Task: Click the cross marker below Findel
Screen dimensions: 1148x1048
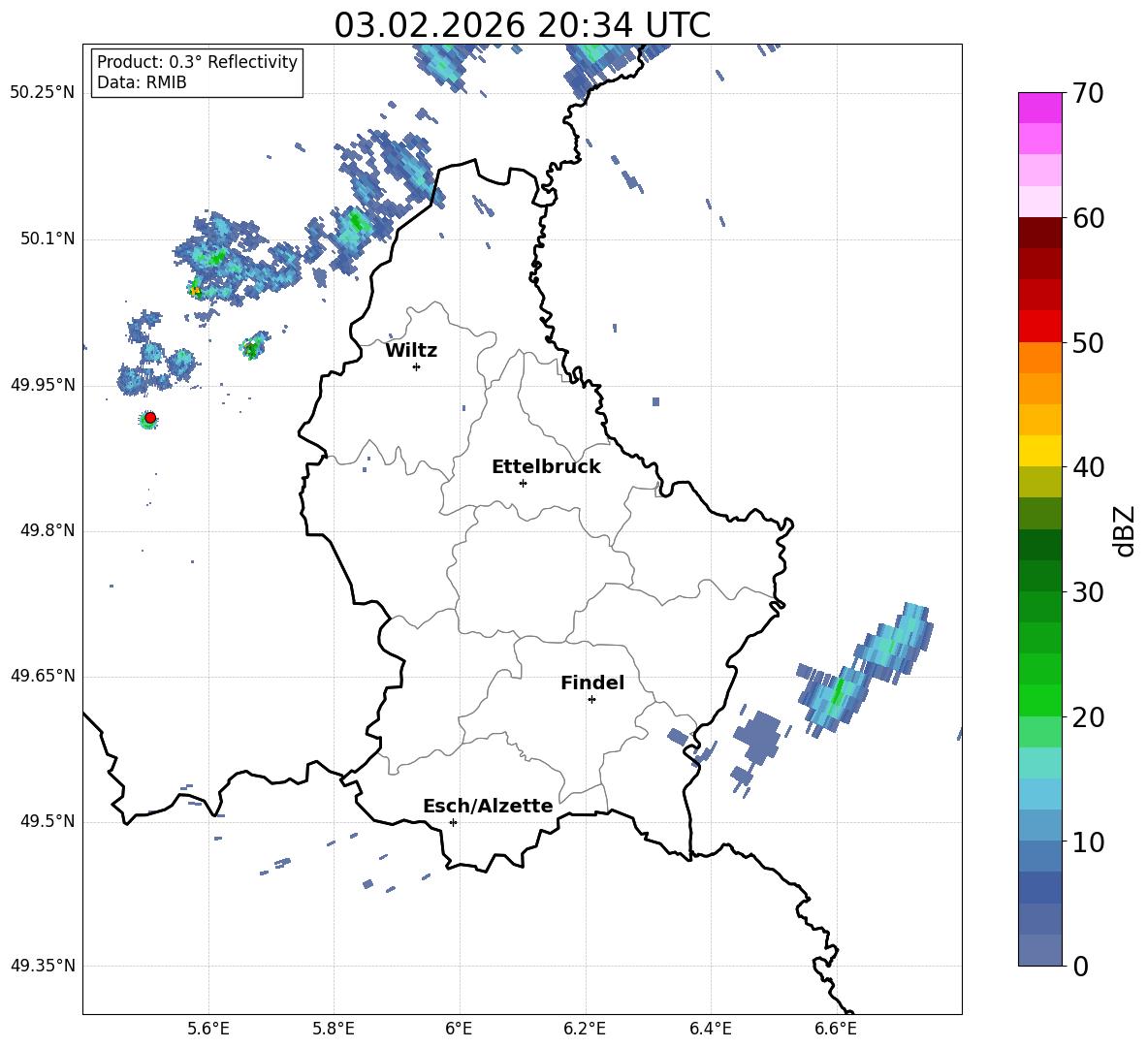Action: point(591,700)
